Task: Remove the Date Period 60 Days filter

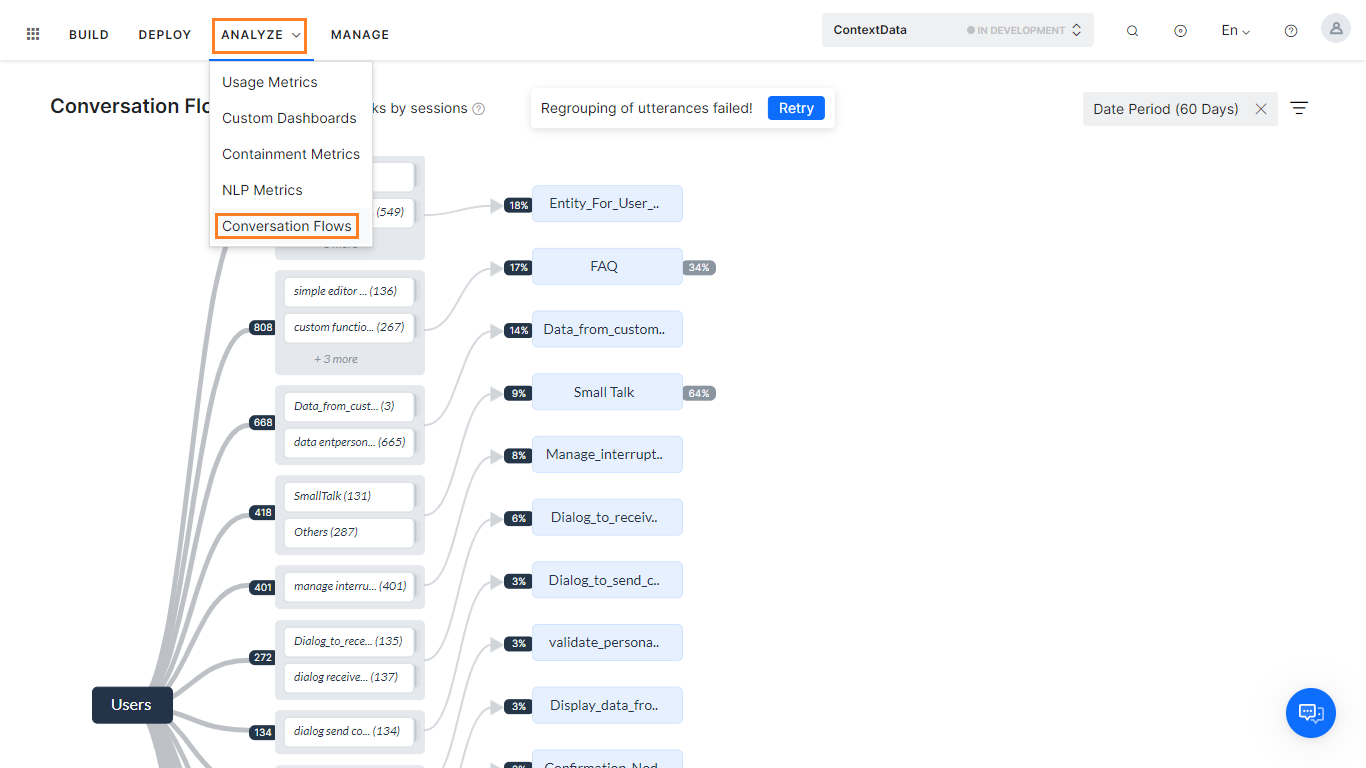Action: (1261, 109)
